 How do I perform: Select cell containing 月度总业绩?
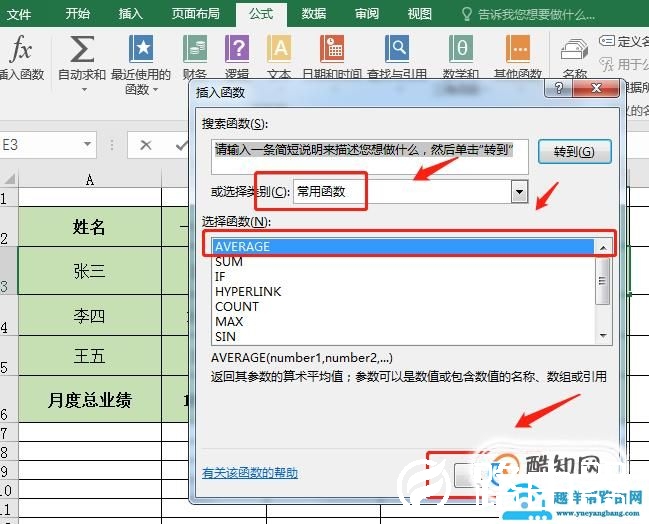(89, 399)
